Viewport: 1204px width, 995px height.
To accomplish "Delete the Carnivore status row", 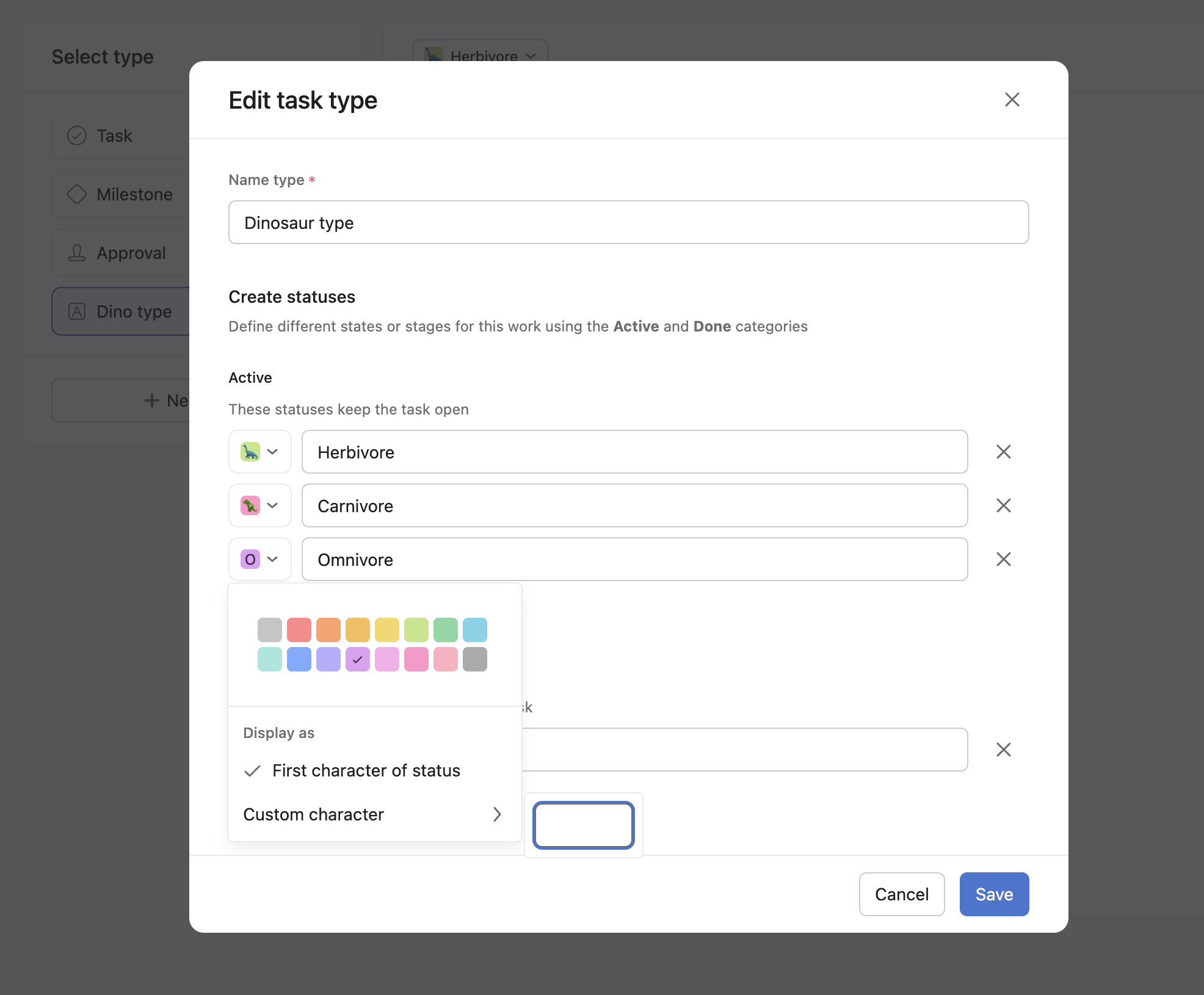I will coord(1003,505).
